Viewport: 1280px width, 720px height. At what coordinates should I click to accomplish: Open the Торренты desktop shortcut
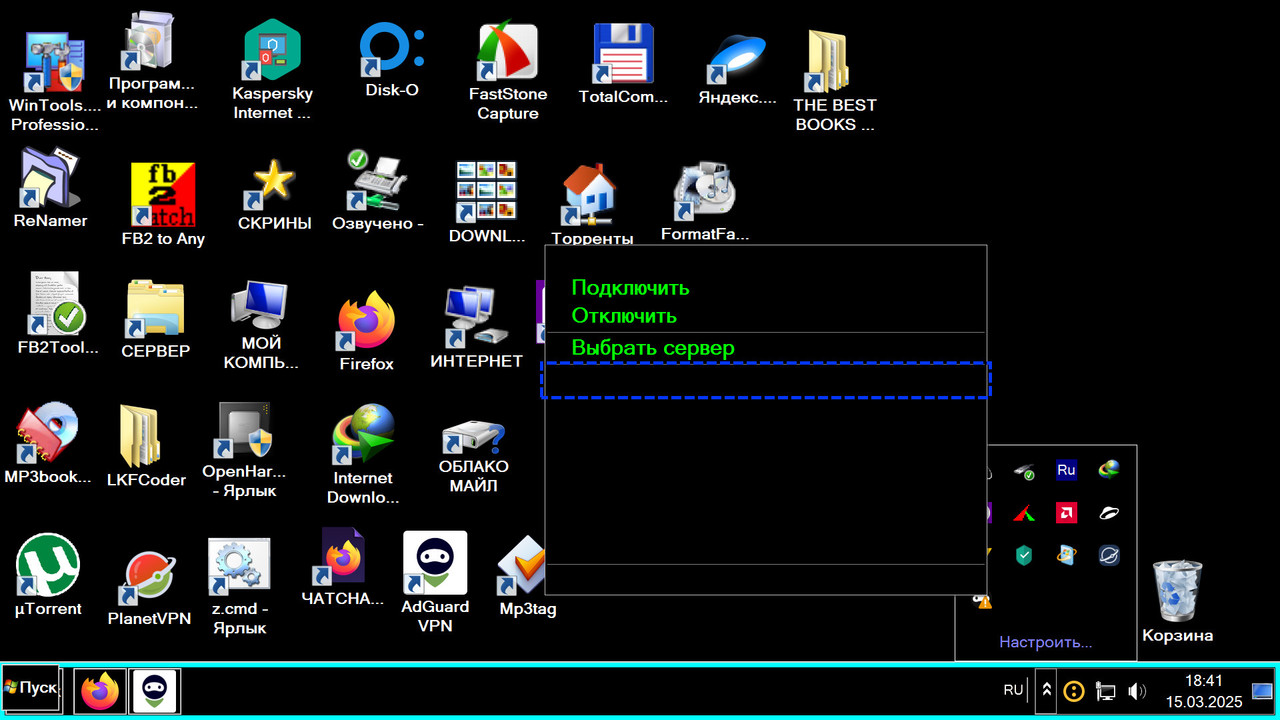click(592, 205)
